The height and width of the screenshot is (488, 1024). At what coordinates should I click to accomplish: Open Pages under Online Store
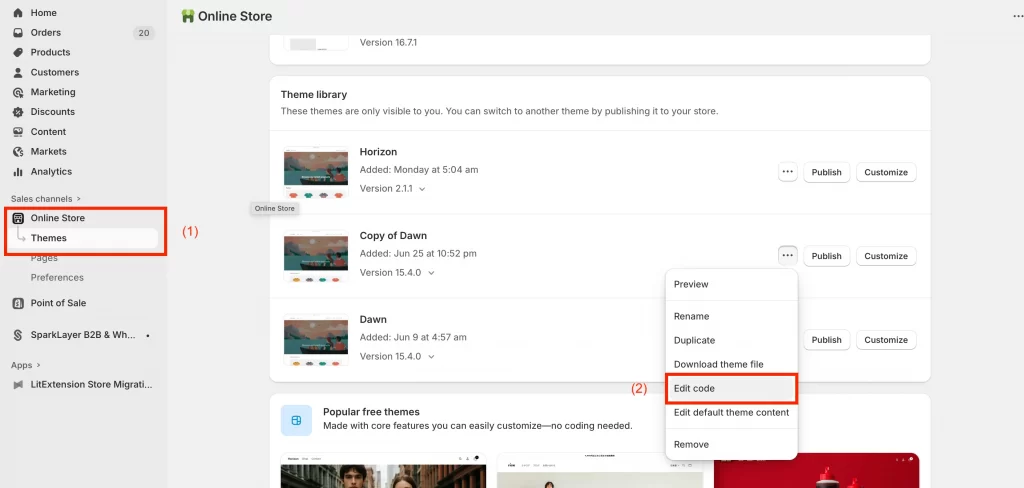[44, 258]
